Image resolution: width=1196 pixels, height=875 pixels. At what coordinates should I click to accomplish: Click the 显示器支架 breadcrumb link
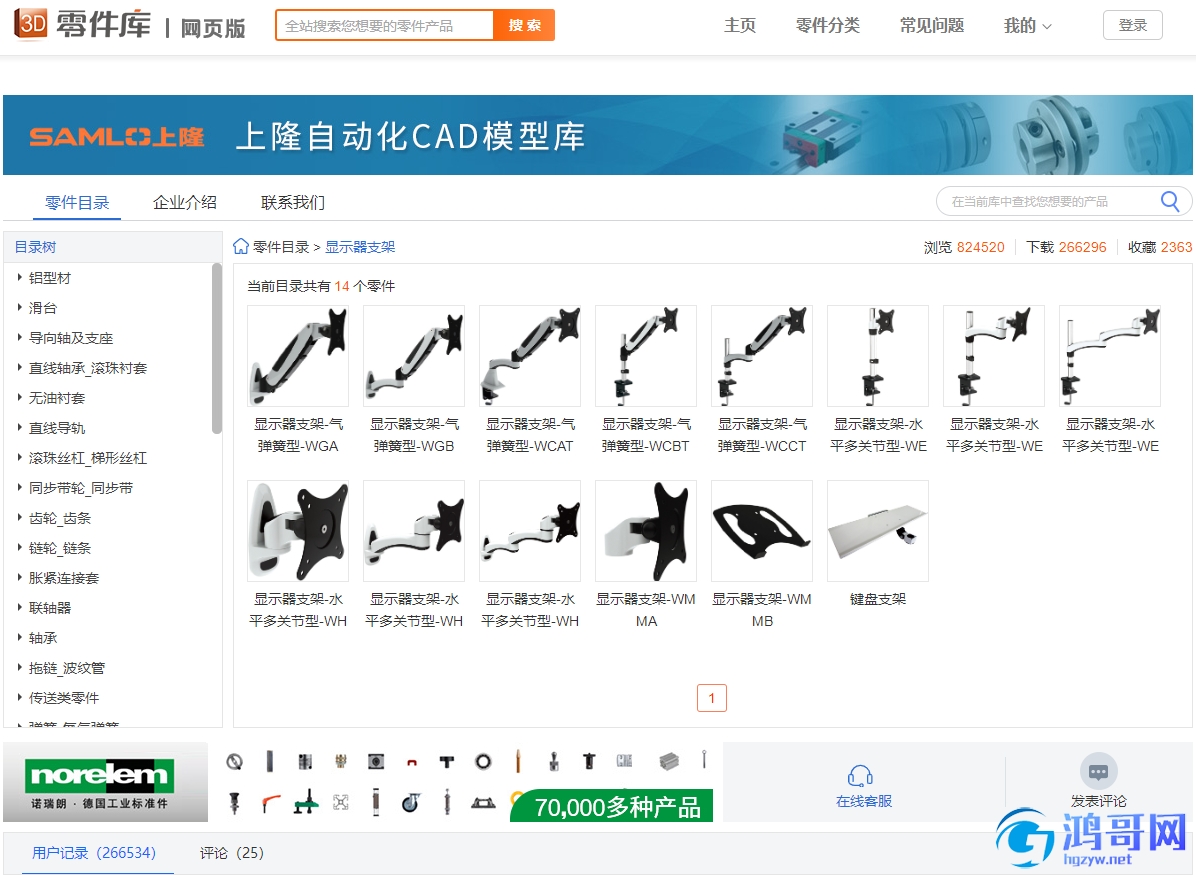tap(360, 247)
